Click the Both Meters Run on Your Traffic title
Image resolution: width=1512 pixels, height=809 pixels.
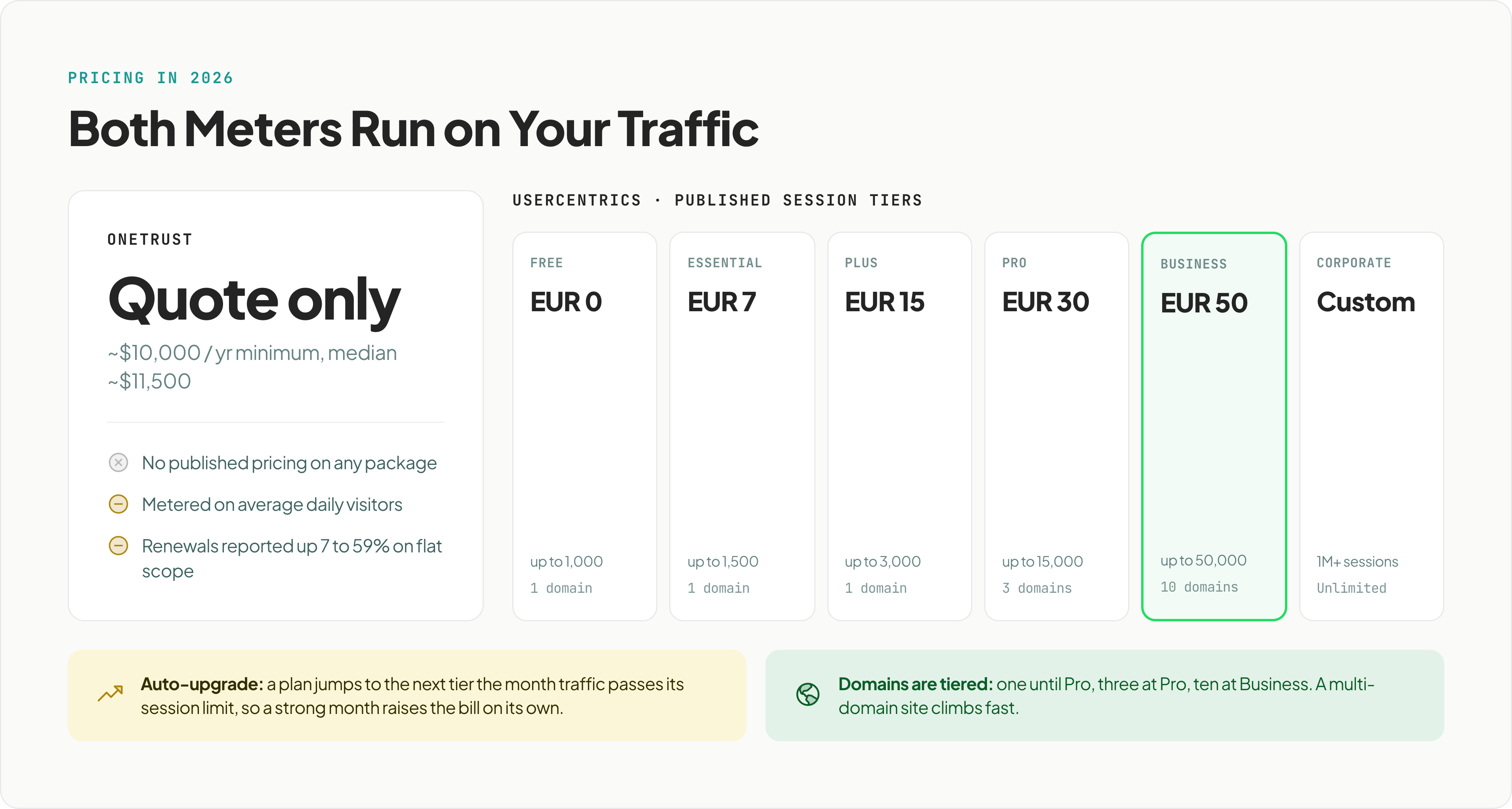click(413, 129)
